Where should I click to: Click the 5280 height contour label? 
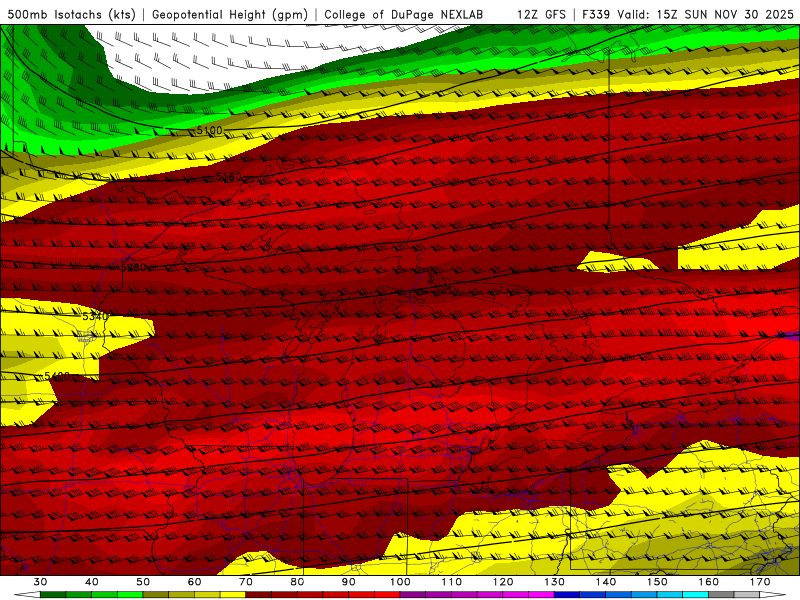(x=134, y=267)
